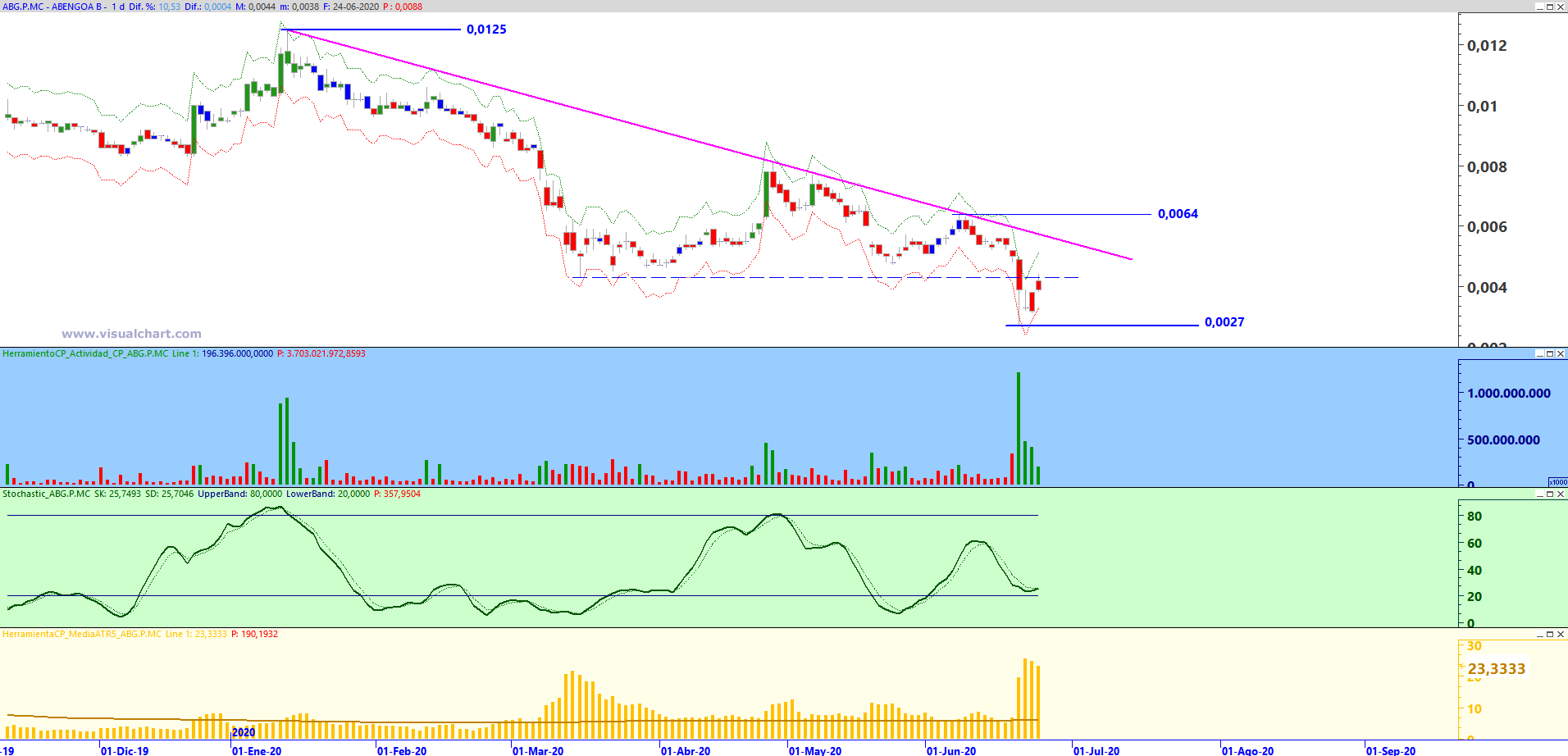Click 'Line 1: 23,3333' in ATR header

pos(196,635)
